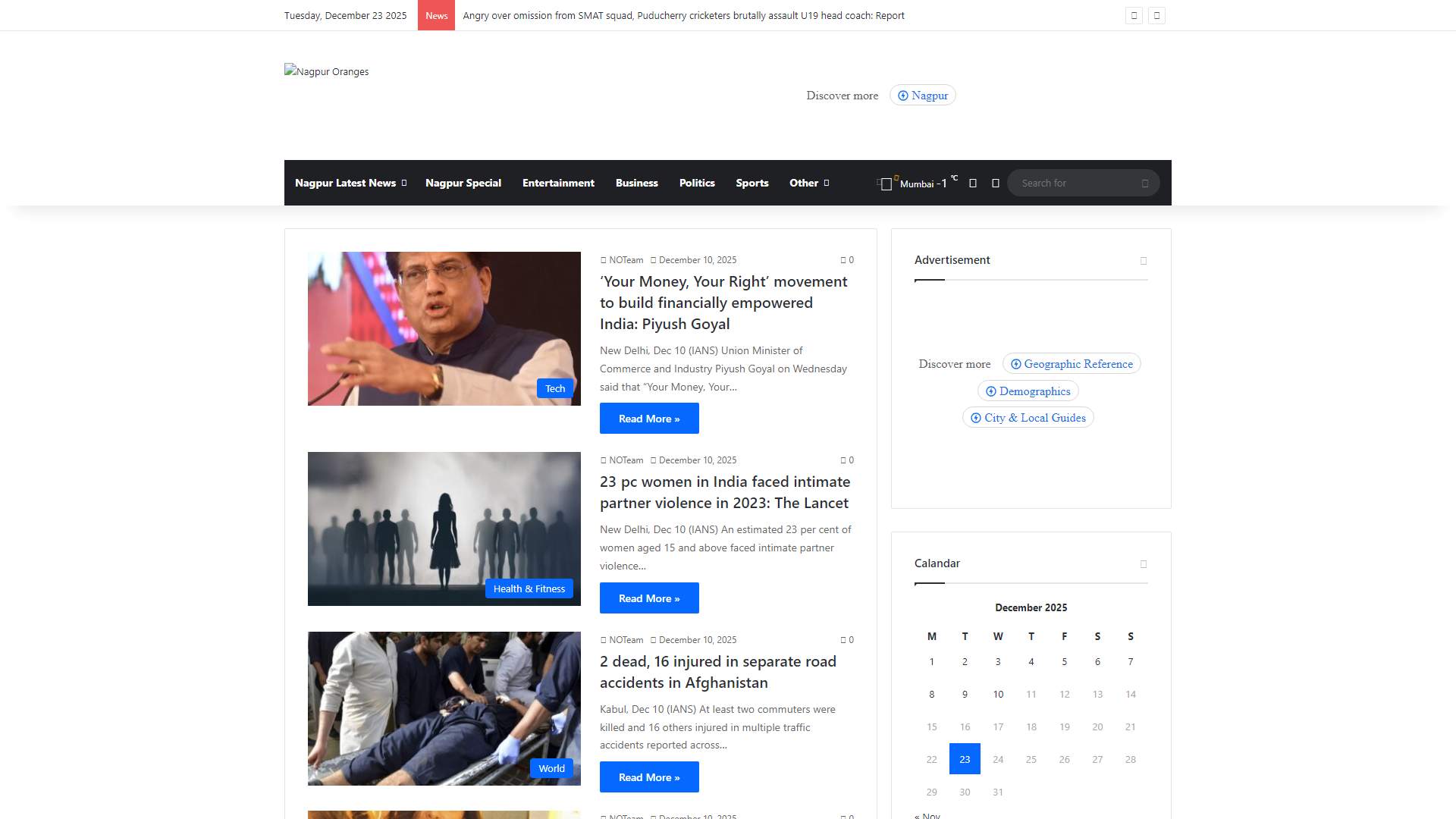Go to the Sports section
The width and height of the screenshot is (1456, 819).
click(752, 183)
